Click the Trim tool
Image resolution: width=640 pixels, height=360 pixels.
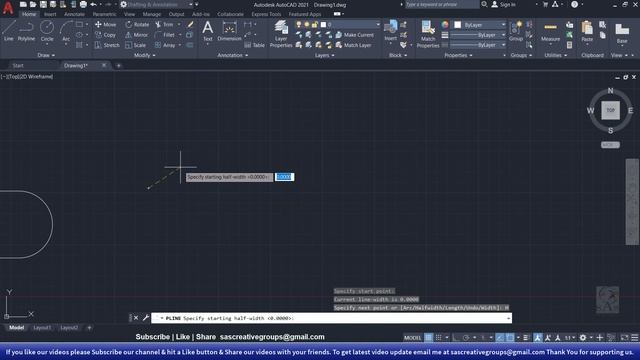coord(164,24)
